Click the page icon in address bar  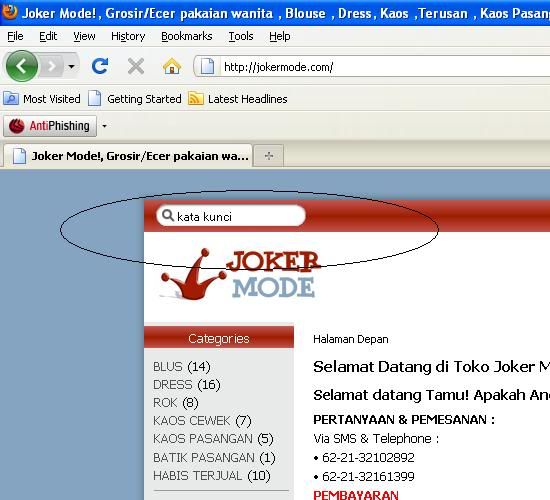tap(207, 66)
